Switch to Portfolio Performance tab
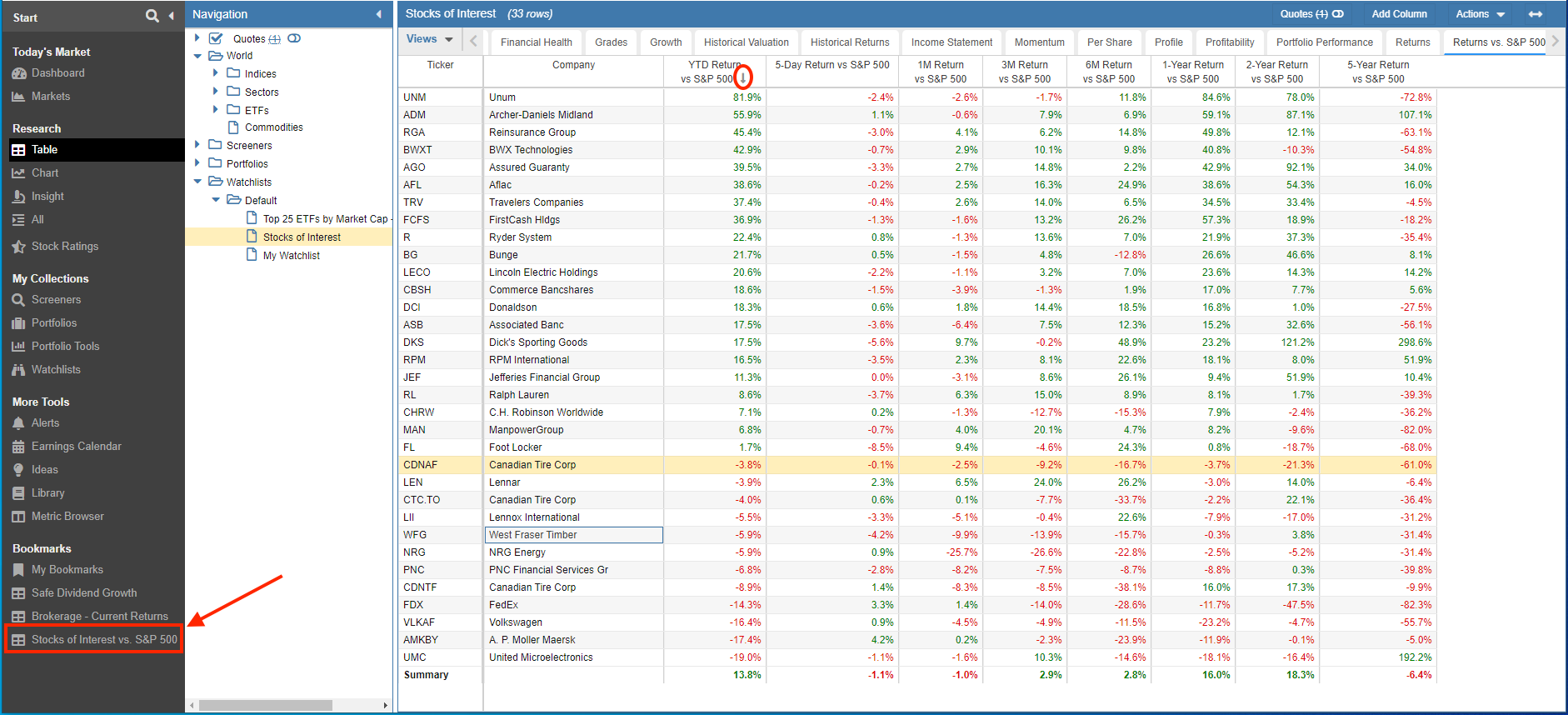The height and width of the screenshot is (715, 1568). (x=1325, y=42)
